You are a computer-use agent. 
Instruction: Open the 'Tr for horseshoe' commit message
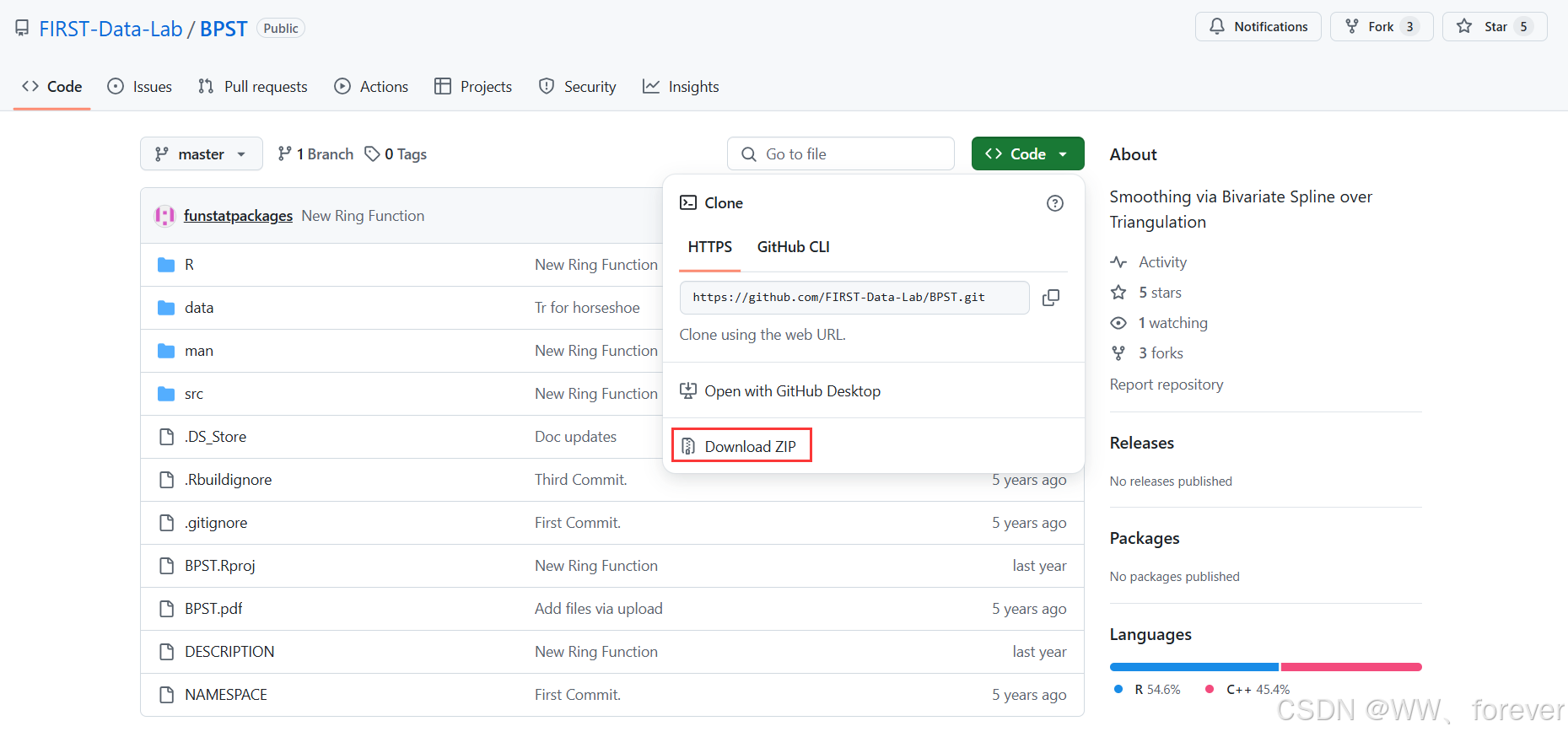click(587, 308)
